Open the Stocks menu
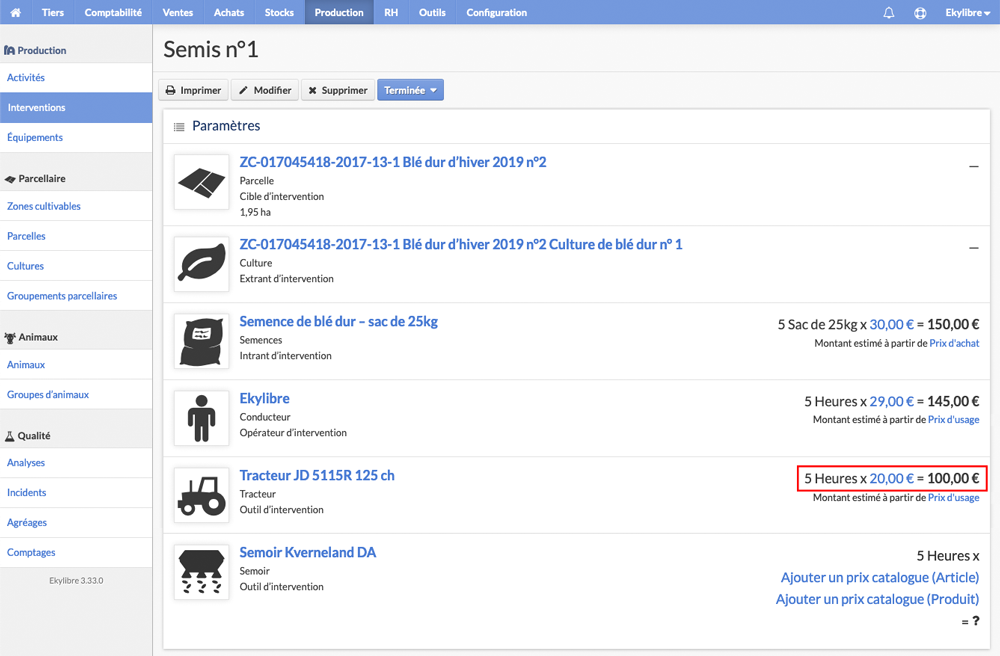The width and height of the screenshot is (1000, 656). (279, 12)
